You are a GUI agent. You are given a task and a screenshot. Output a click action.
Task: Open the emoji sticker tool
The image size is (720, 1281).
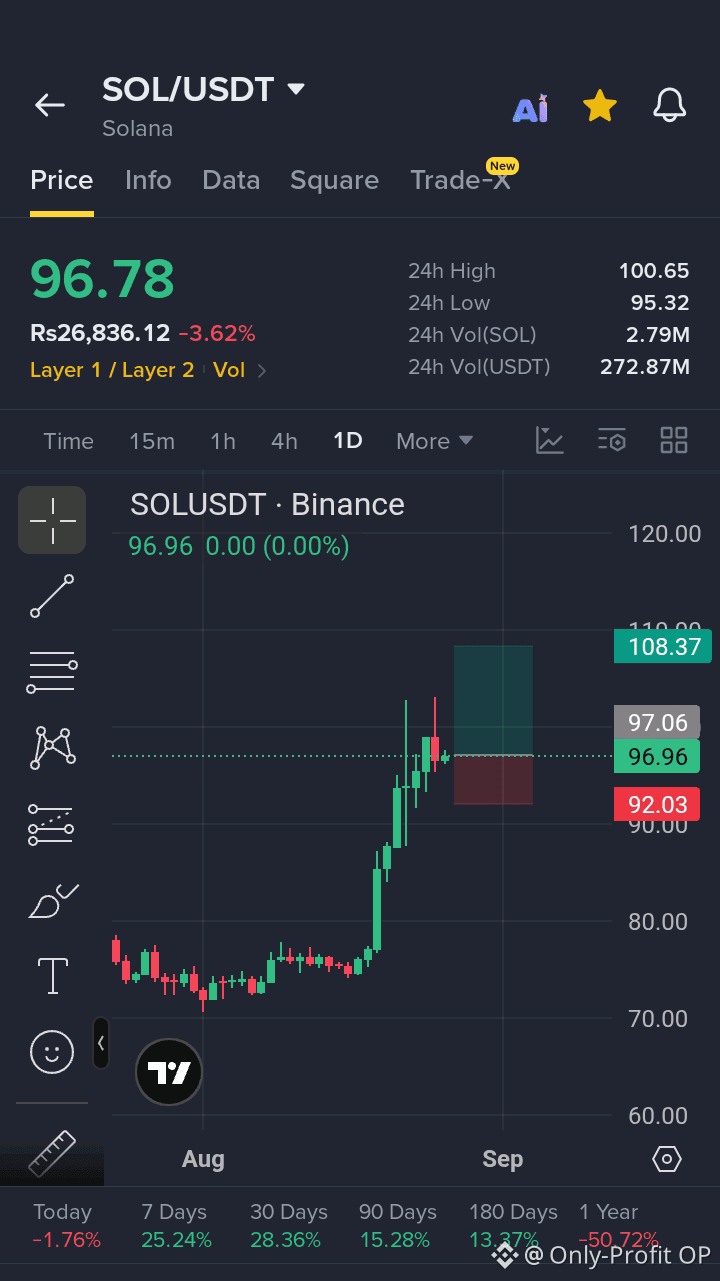pos(52,1052)
